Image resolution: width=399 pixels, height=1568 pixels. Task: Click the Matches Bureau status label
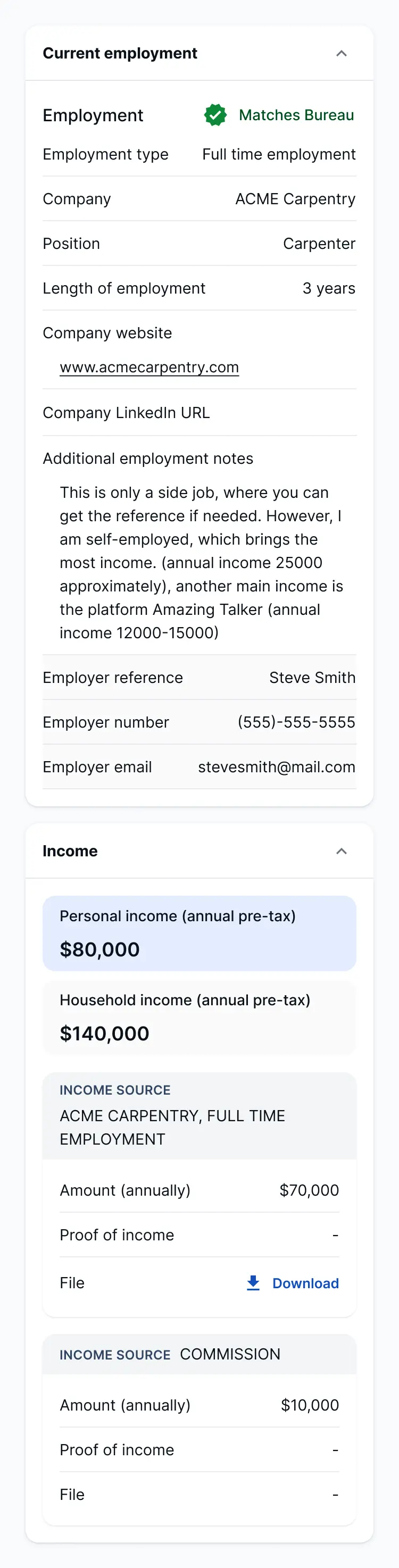tap(296, 115)
